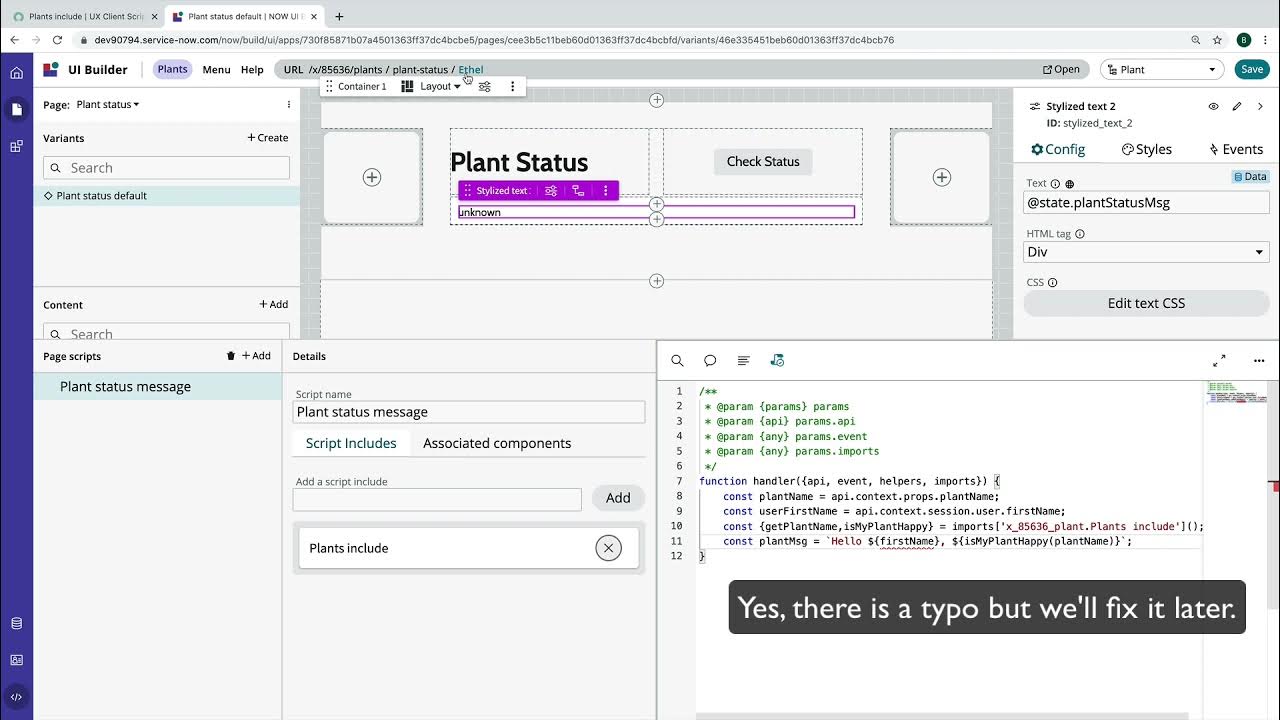This screenshot has width=1280, height=720.
Task: Click plus on the lower canvas divider
Action: [657, 281]
